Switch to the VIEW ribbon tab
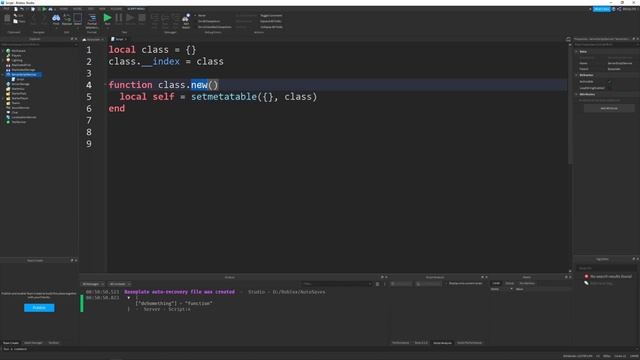The height and width of the screenshot is (360, 640). click(x=102, y=9)
